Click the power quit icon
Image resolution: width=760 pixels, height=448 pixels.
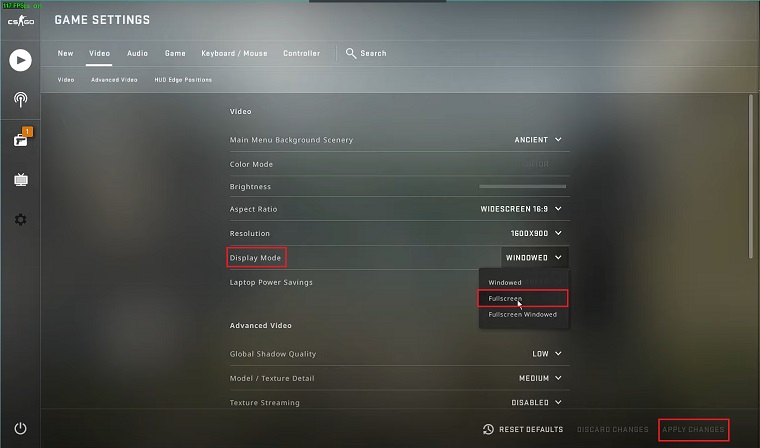click(20, 428)
